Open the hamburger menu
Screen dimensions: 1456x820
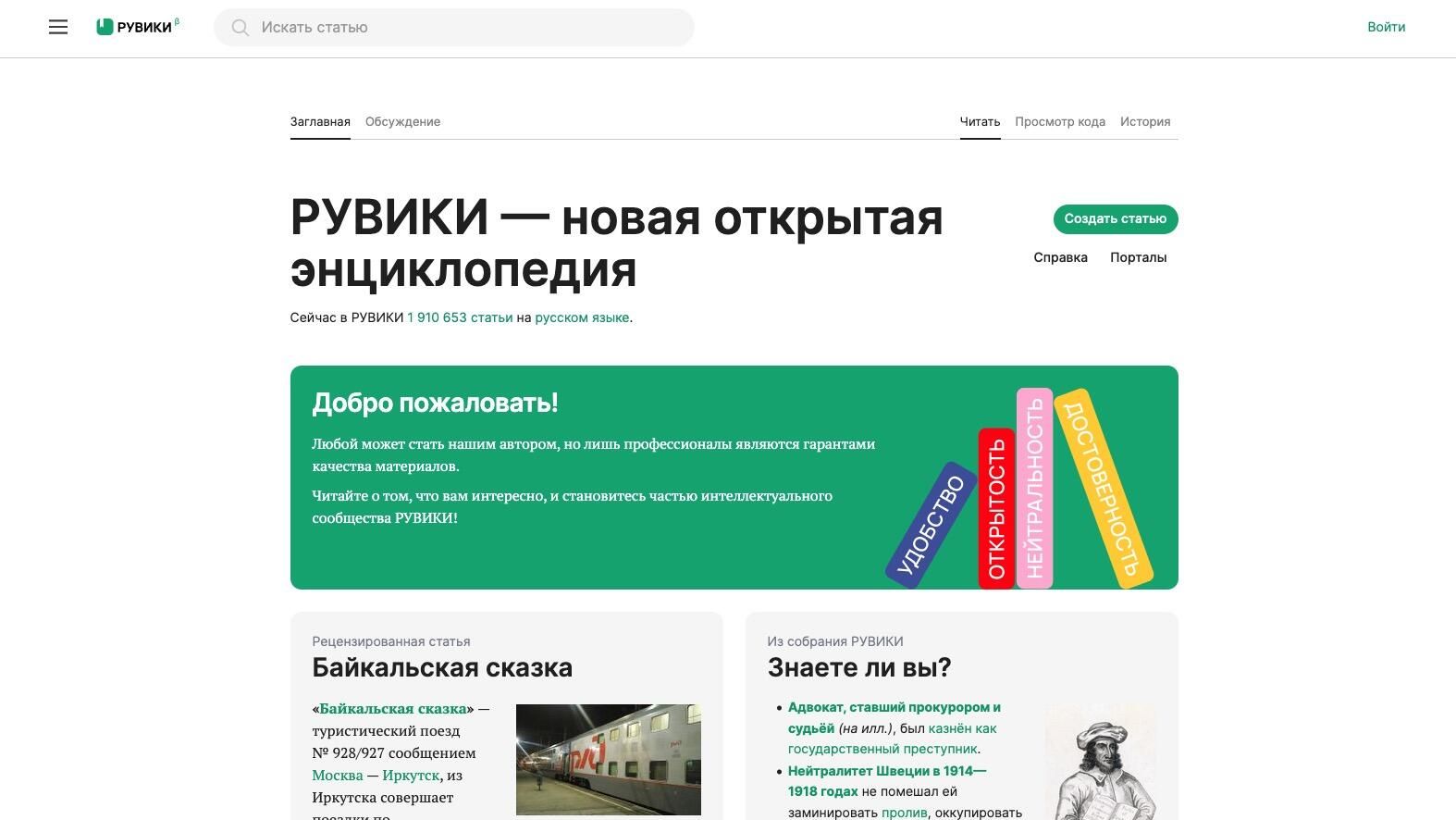[x=58, y=27]
